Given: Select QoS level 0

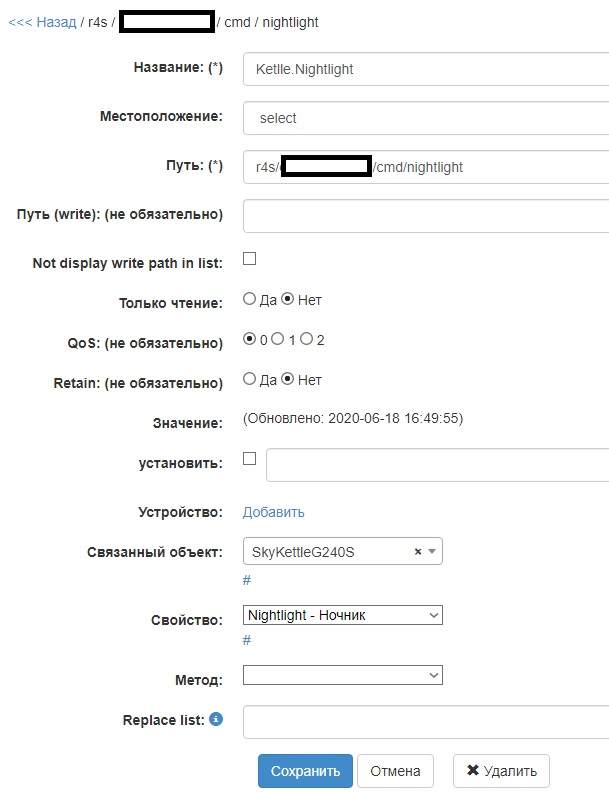Looking at the screenshot, I should click(249, 339).
